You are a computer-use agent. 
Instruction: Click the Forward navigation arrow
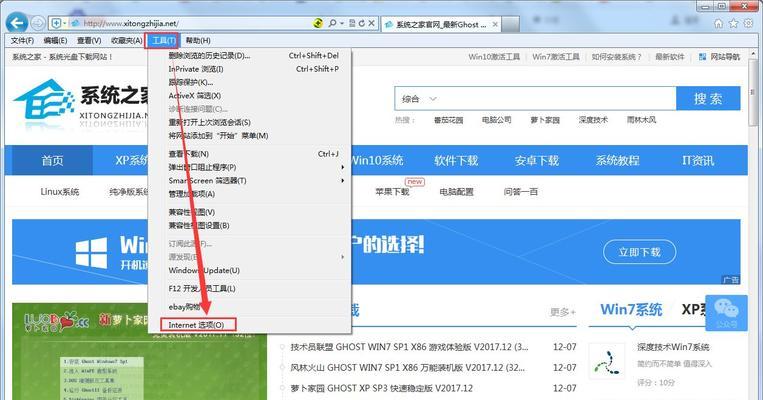coord(37,23)
